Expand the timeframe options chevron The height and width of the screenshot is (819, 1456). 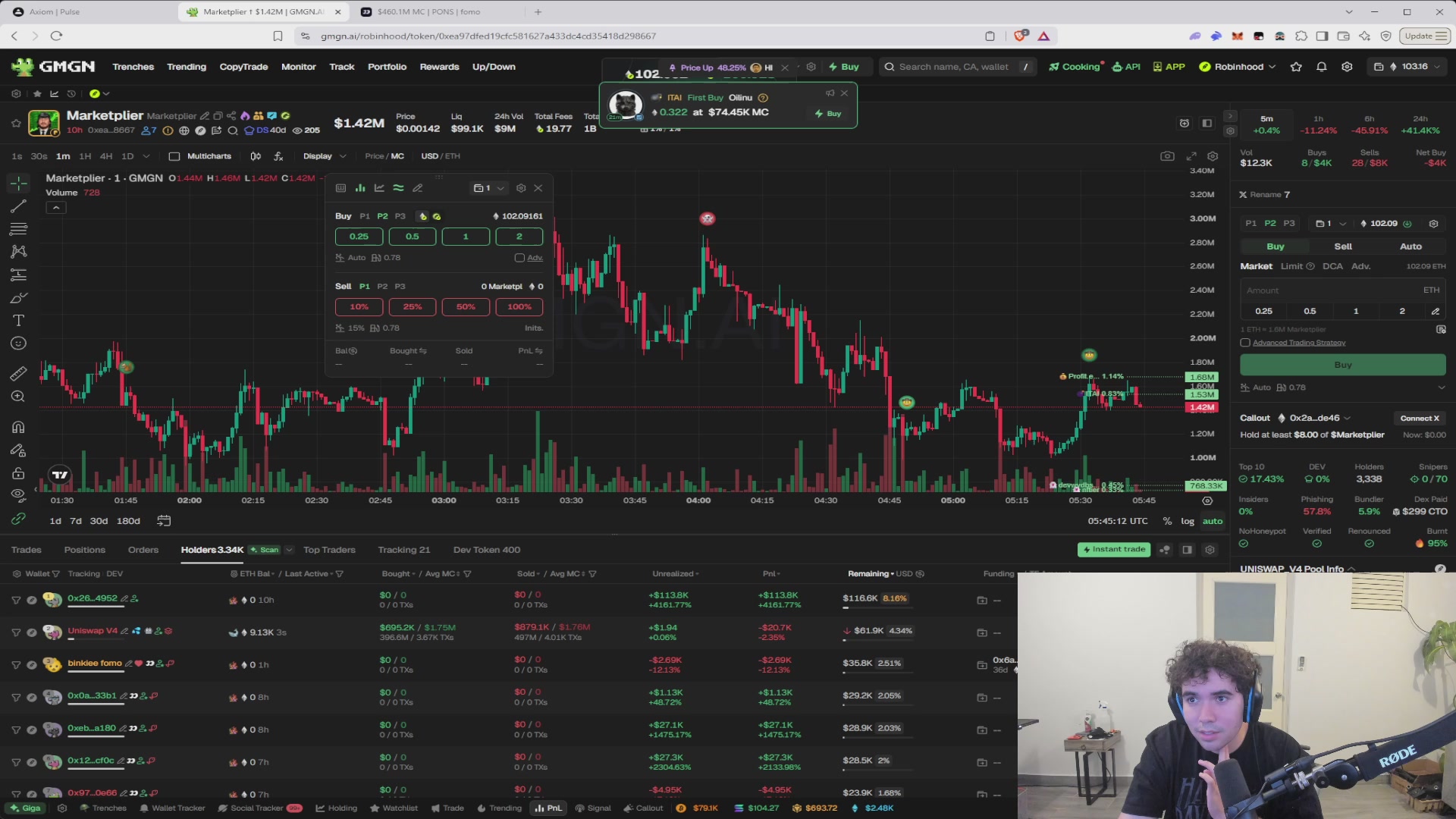146,156
